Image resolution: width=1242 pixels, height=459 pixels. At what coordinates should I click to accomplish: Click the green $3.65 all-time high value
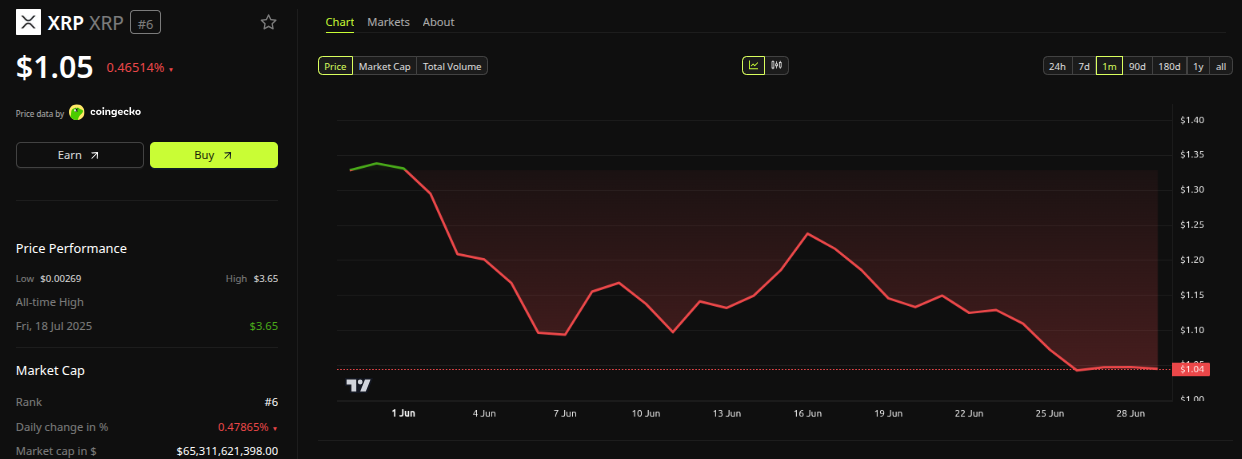264,326
